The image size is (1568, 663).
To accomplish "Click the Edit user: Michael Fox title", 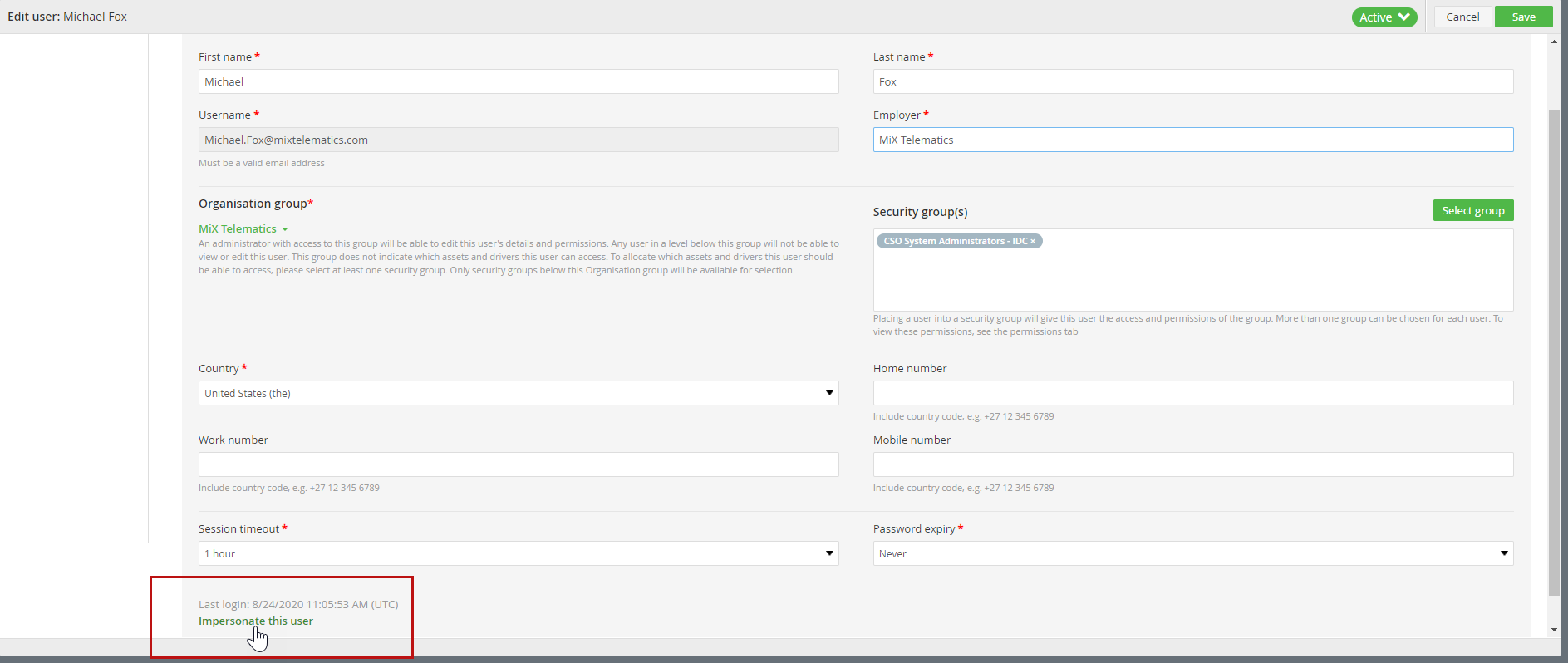I will coord(67,17).
